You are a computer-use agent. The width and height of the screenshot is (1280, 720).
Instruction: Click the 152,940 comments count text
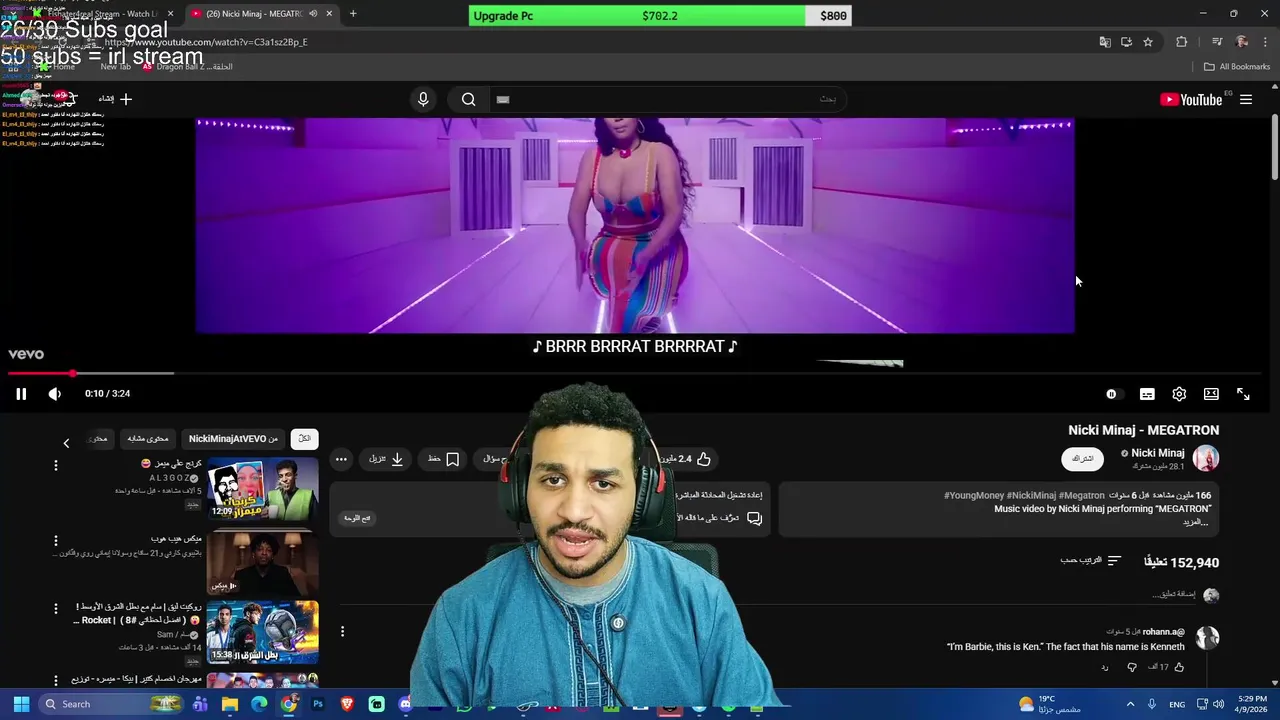[1181, 562]
